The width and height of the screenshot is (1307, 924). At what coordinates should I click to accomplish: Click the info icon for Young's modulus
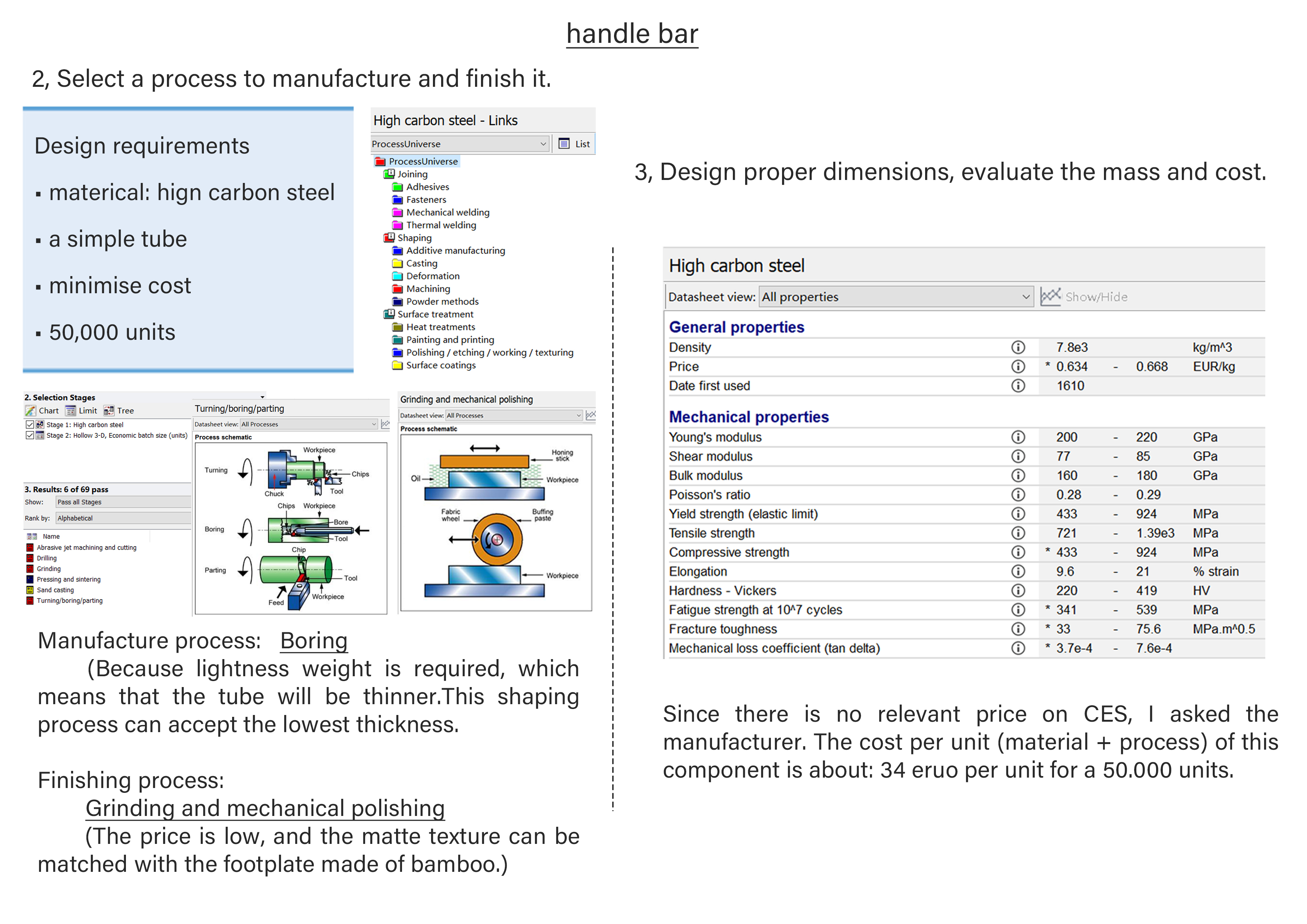pos(1018,437)
